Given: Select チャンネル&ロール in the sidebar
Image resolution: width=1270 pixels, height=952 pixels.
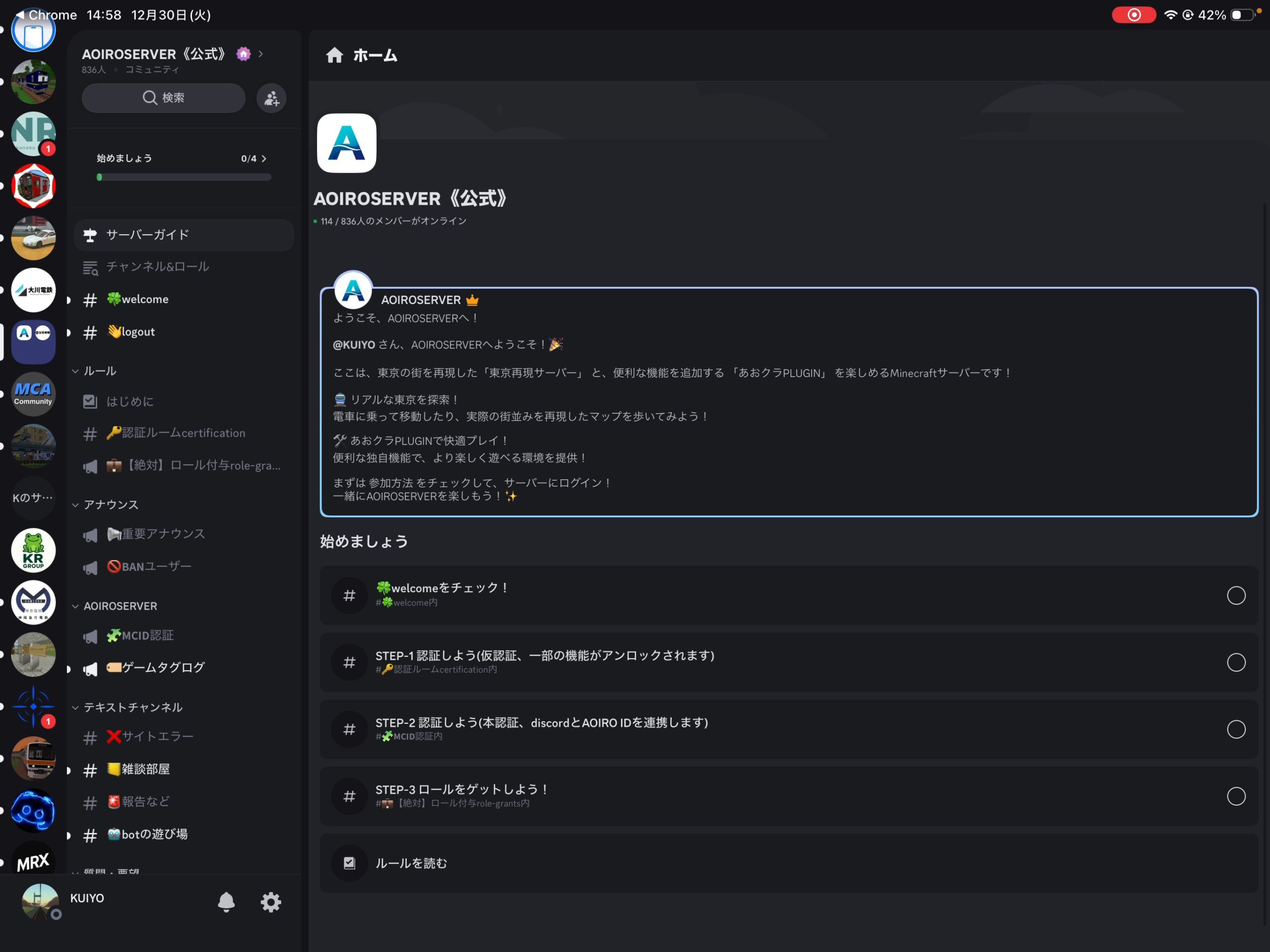Looking at the screenshot, I should (x=158, y=266).
